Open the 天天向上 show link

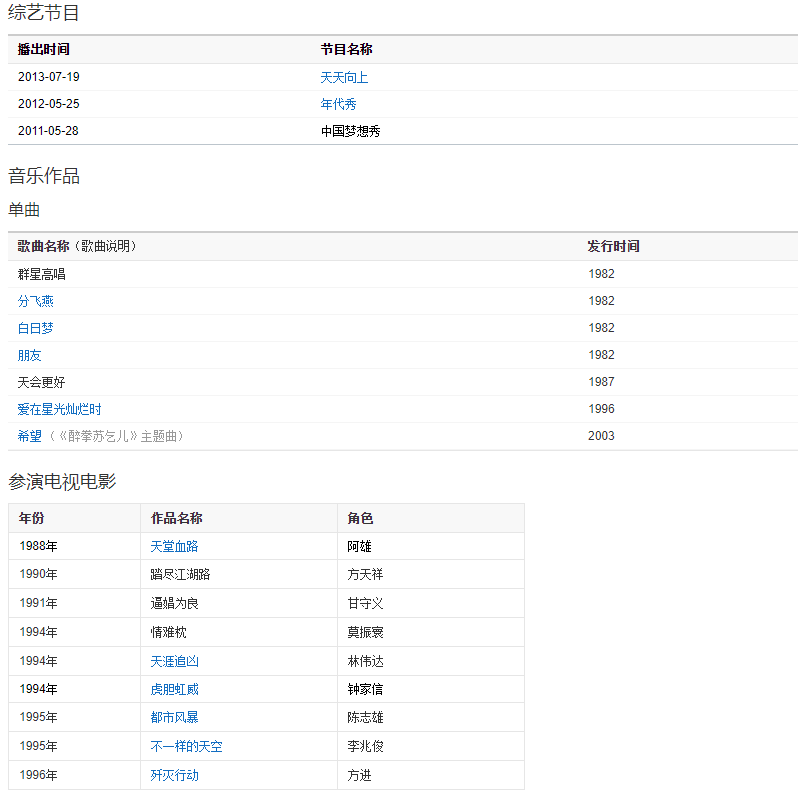coord(344,77)
